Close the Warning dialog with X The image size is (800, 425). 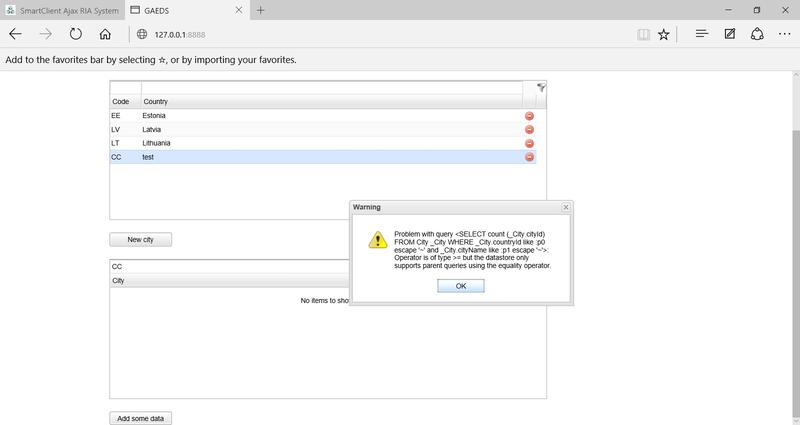(566, 207)
